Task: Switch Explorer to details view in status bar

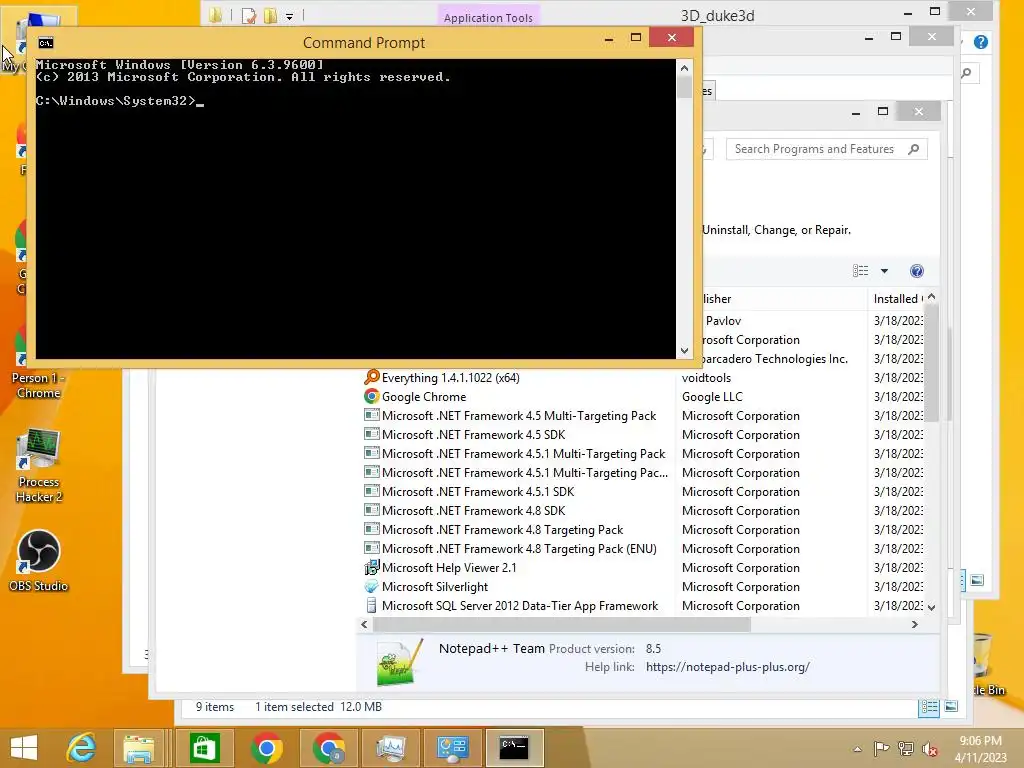Action: pos(929,707)
